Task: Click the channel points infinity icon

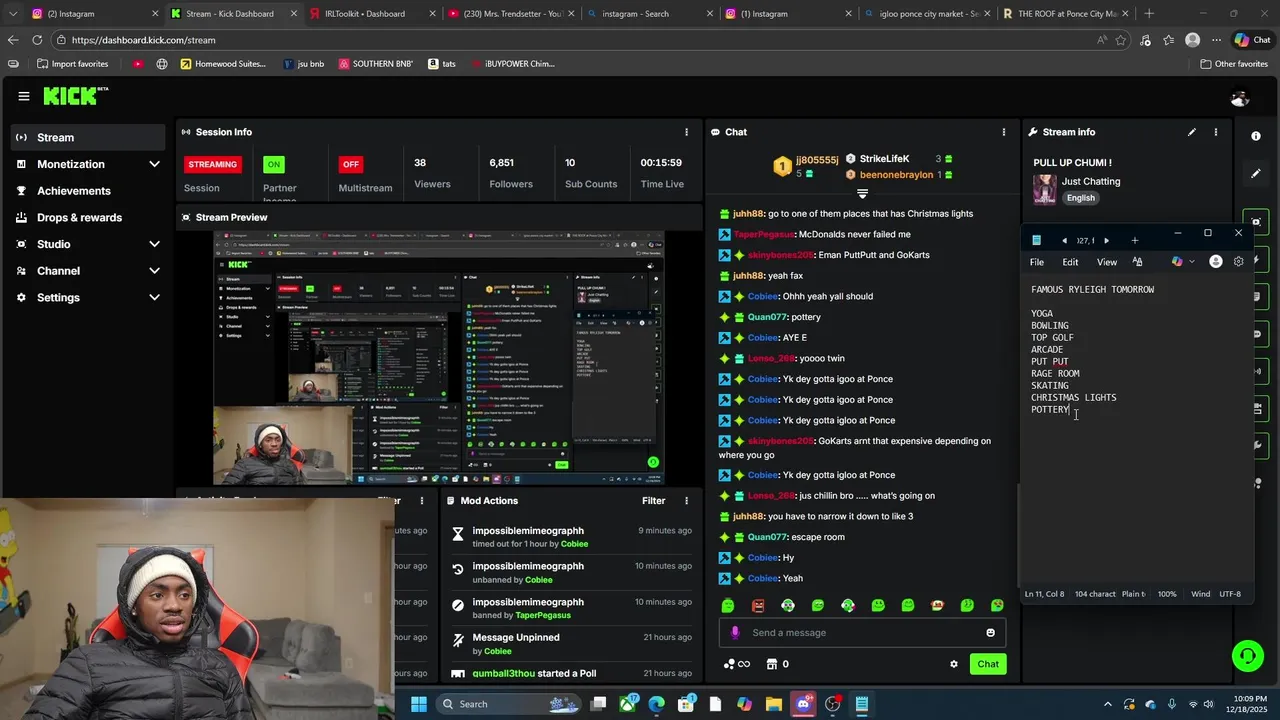Action: click(743, 664)
